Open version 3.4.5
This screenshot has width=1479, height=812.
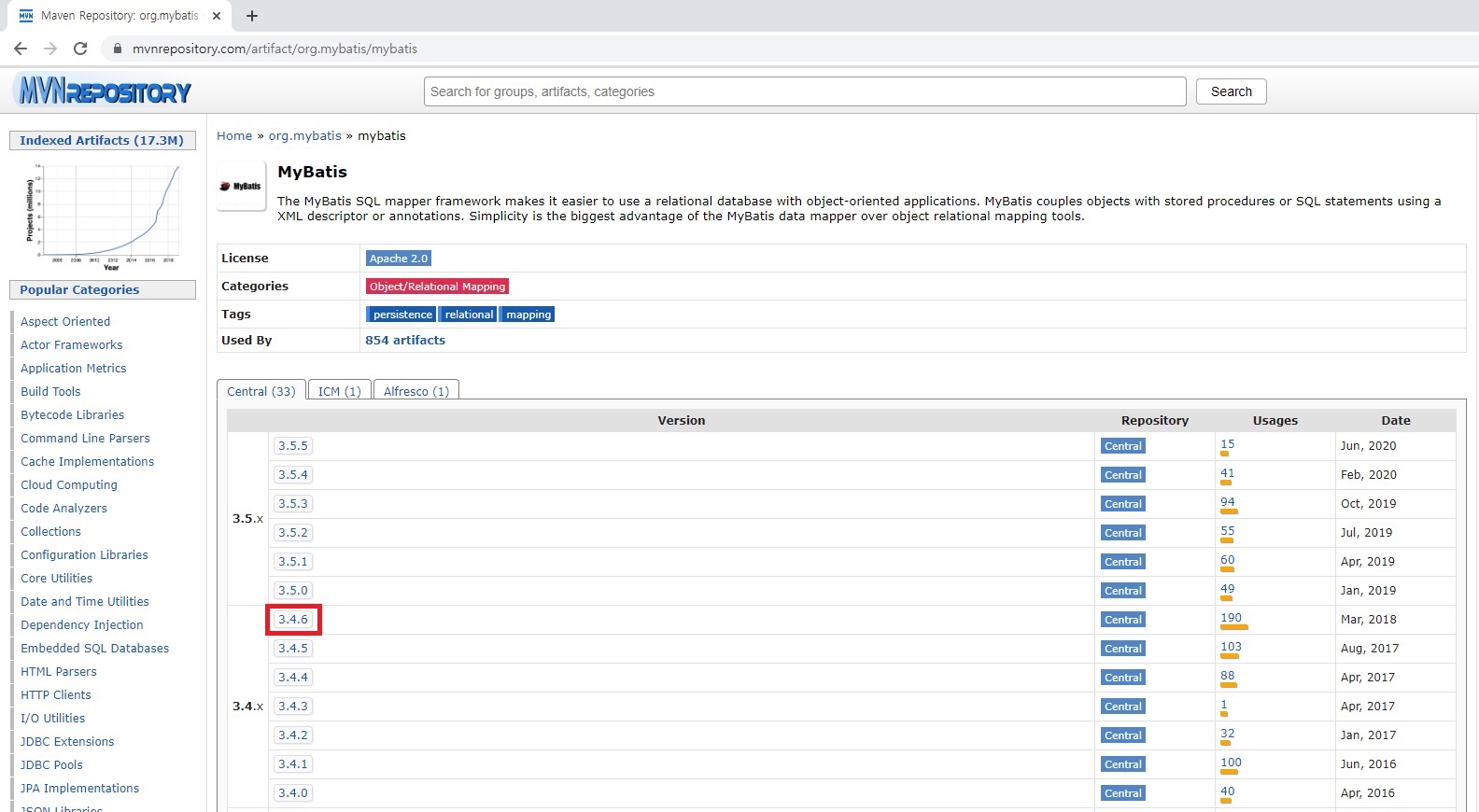coord(293,649)
